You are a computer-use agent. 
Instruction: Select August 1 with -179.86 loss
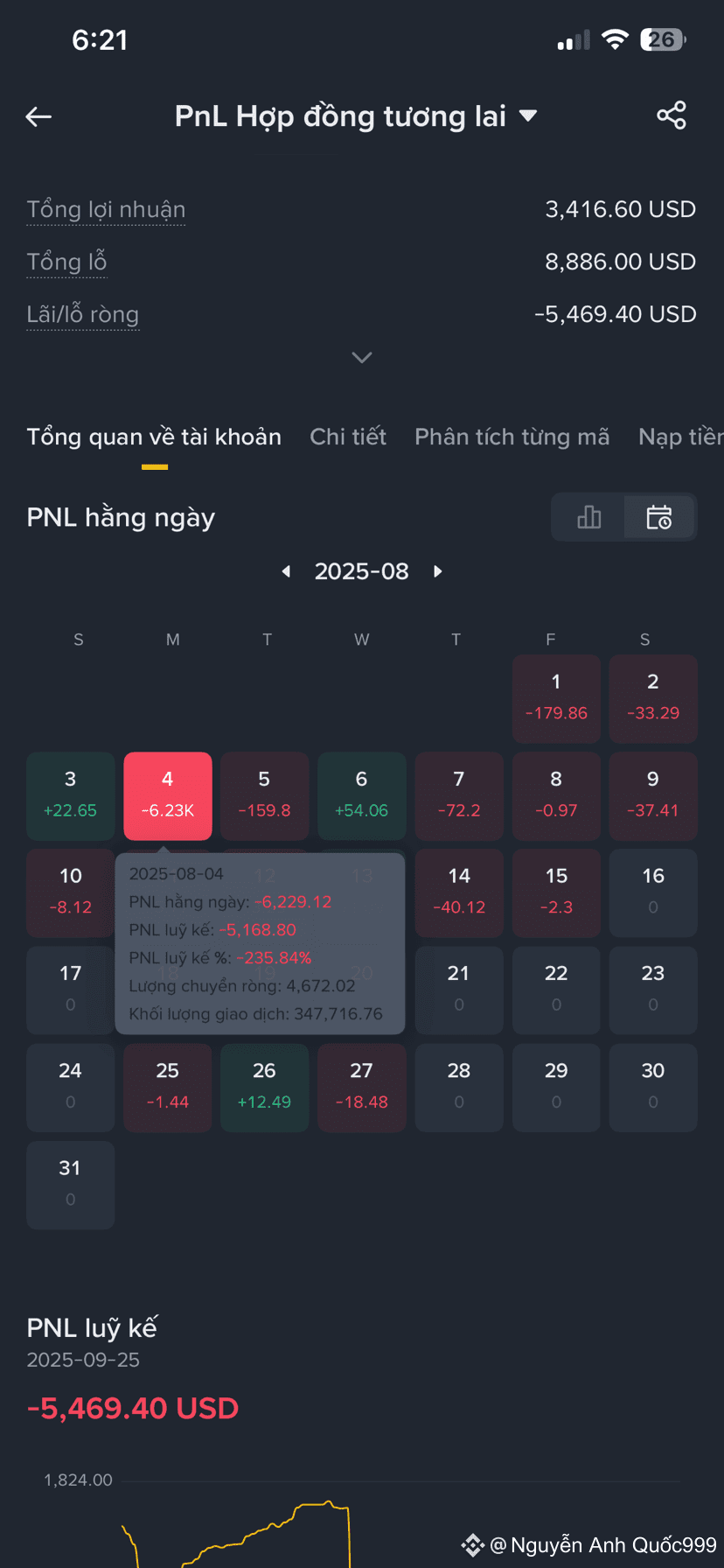click(556, 699)
